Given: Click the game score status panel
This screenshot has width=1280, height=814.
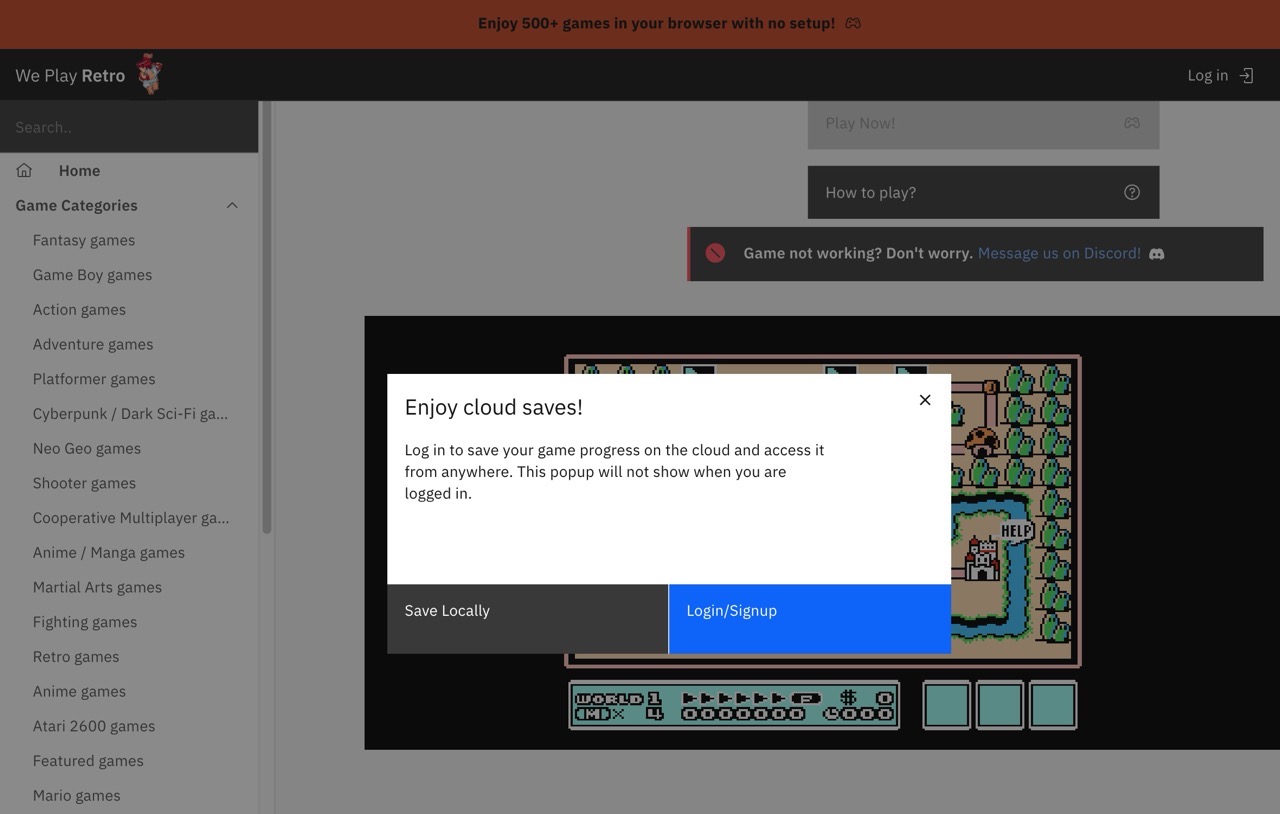Looking at the screenshot, I should tap(734, 705).
